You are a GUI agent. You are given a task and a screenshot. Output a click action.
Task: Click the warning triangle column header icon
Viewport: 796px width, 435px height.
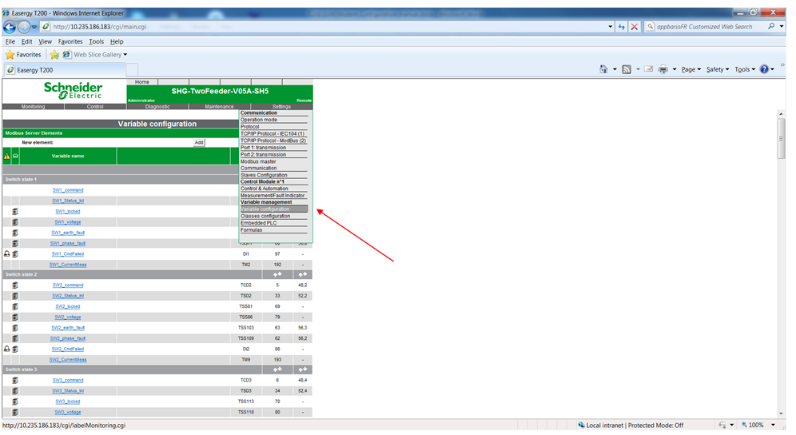click(x=7, y=156)
